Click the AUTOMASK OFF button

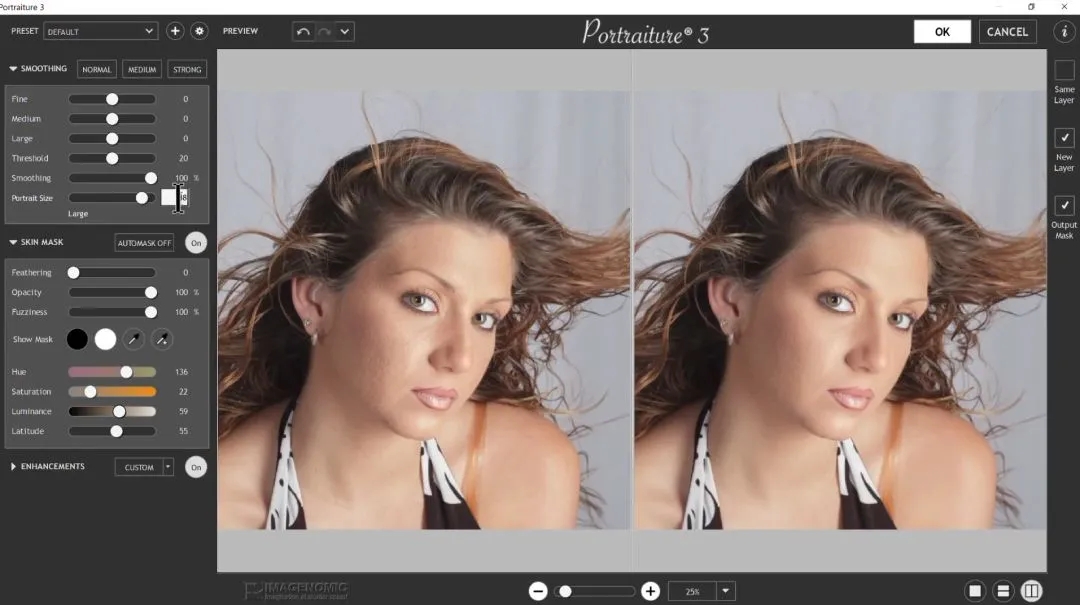[x=145, y=243]
